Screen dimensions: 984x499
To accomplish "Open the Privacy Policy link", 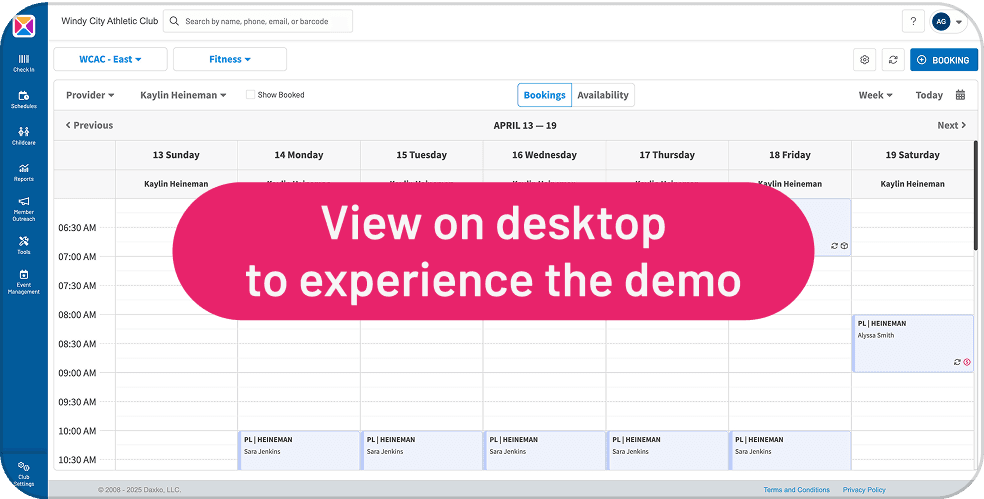I will click(x=864, y=490).
